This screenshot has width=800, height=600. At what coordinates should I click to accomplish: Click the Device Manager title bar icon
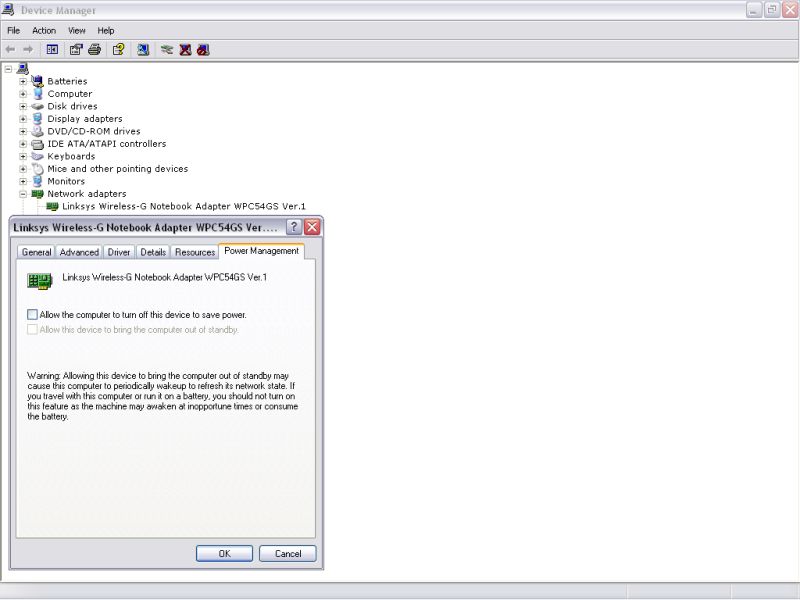[8, 10]
